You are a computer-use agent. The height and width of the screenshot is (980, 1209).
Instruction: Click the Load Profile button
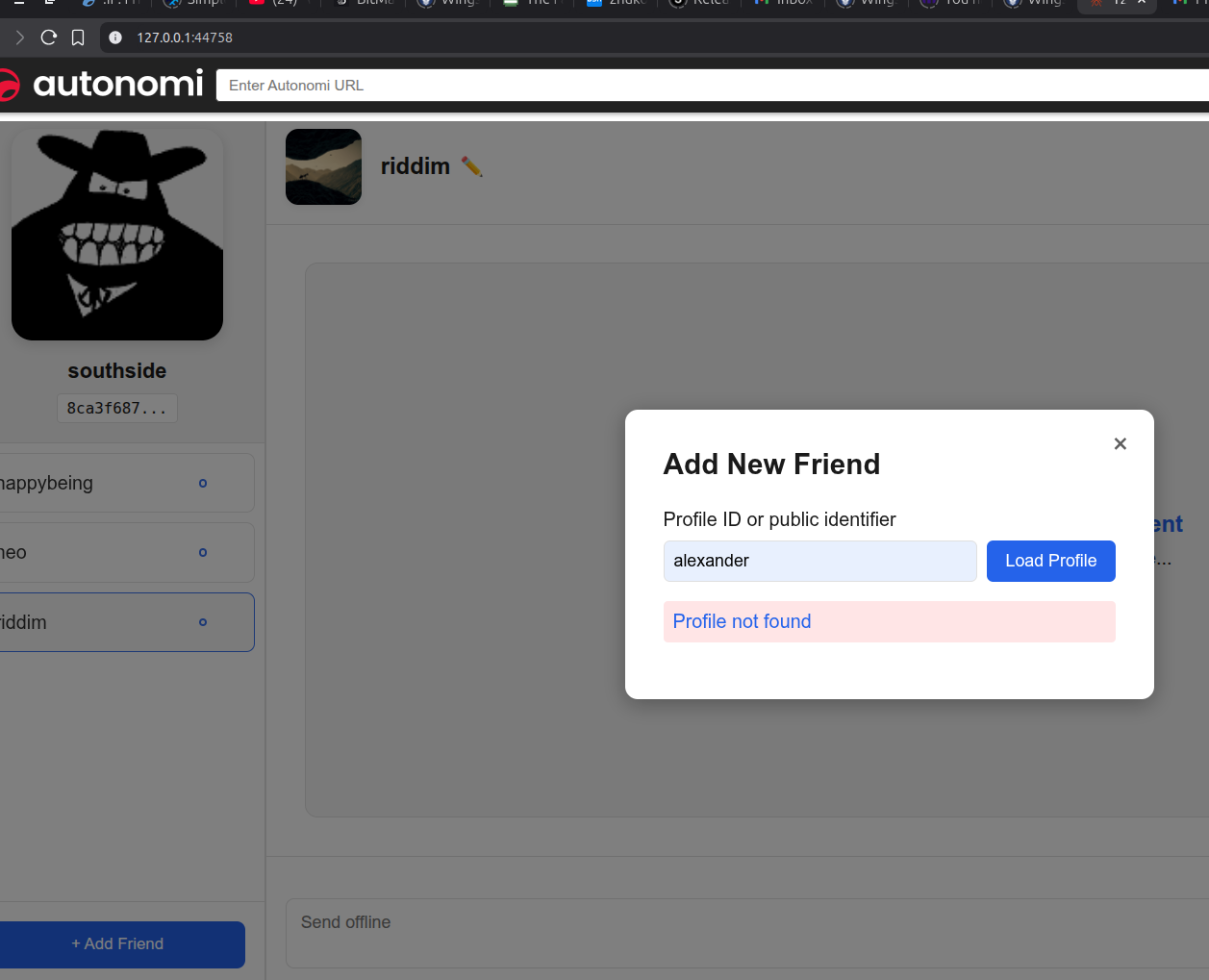coord(1050,561)
